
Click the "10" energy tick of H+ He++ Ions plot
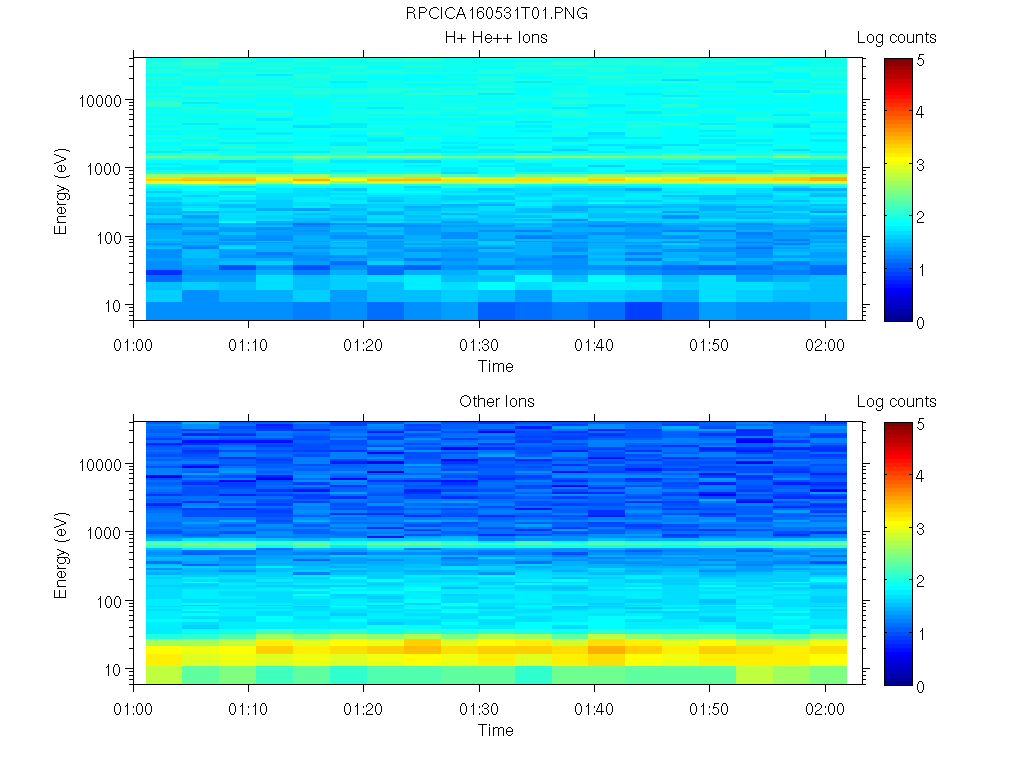click(113, 306)
